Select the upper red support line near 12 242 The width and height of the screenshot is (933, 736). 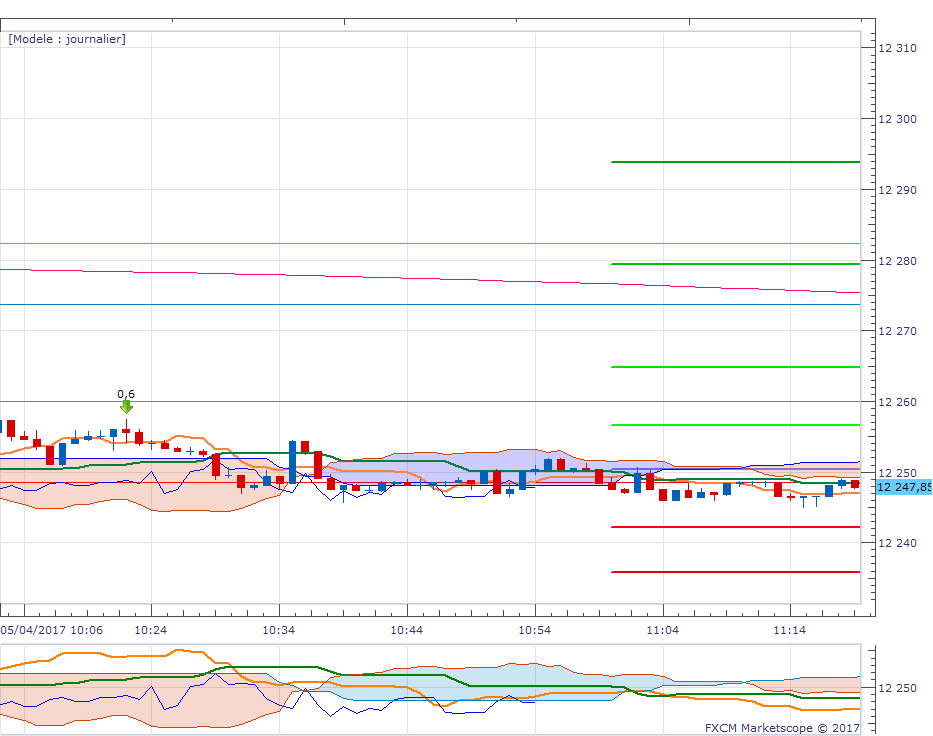click(x=735, y=527)
